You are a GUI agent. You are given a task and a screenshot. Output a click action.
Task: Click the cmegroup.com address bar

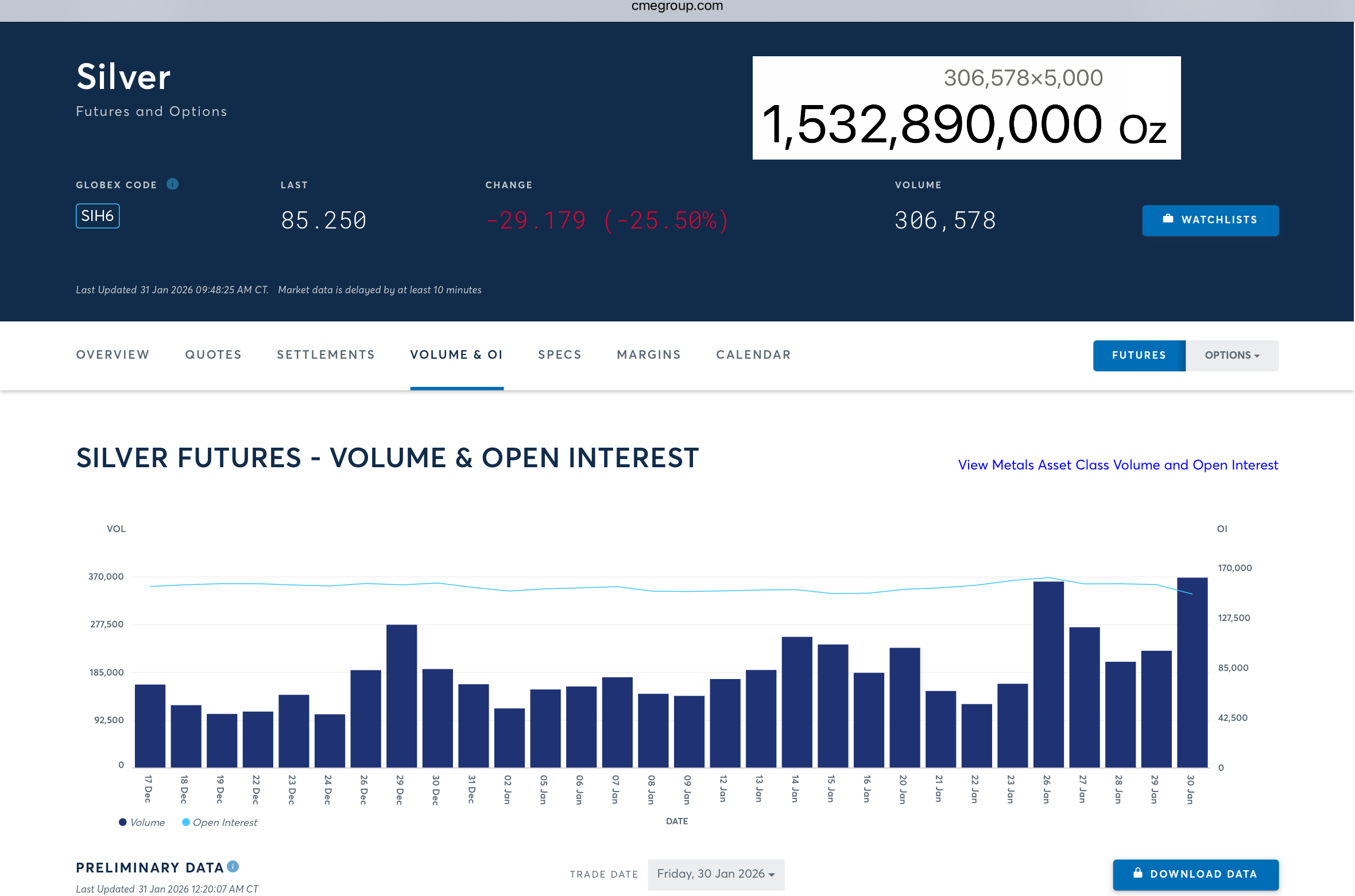(677, 7)
